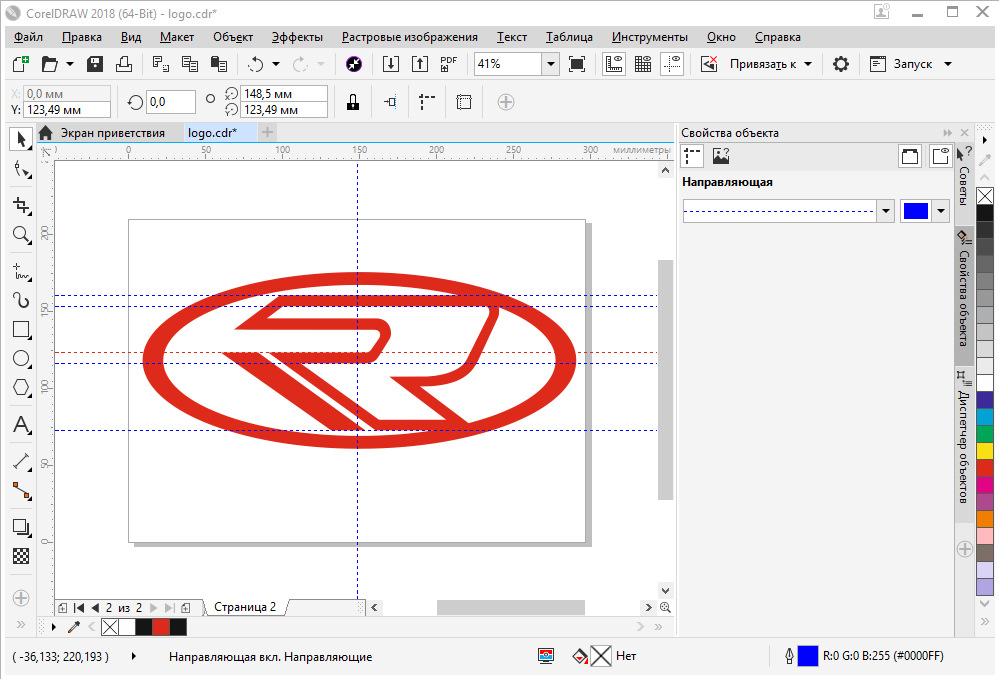This screenshot has height=679, width=999.
Task: Select red swatch in document palette
Action: pyautogui.click(x=161, y=627)
